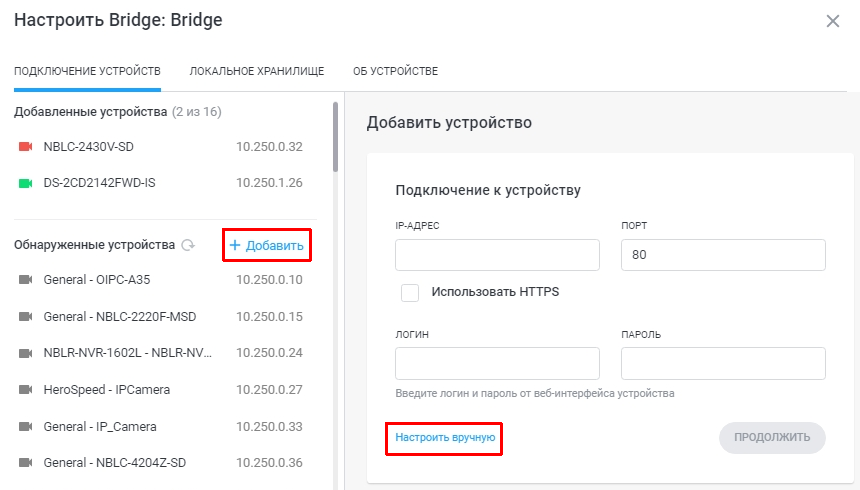Click camera icon of General - NBLC-4204Z-SD
Screen dimensions: 860x490
coord(26,463)
